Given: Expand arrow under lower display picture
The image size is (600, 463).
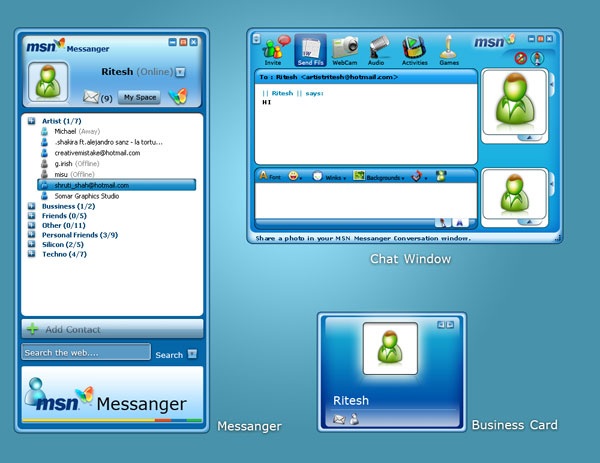Looking at the screenshot, I should pos(530,222).
